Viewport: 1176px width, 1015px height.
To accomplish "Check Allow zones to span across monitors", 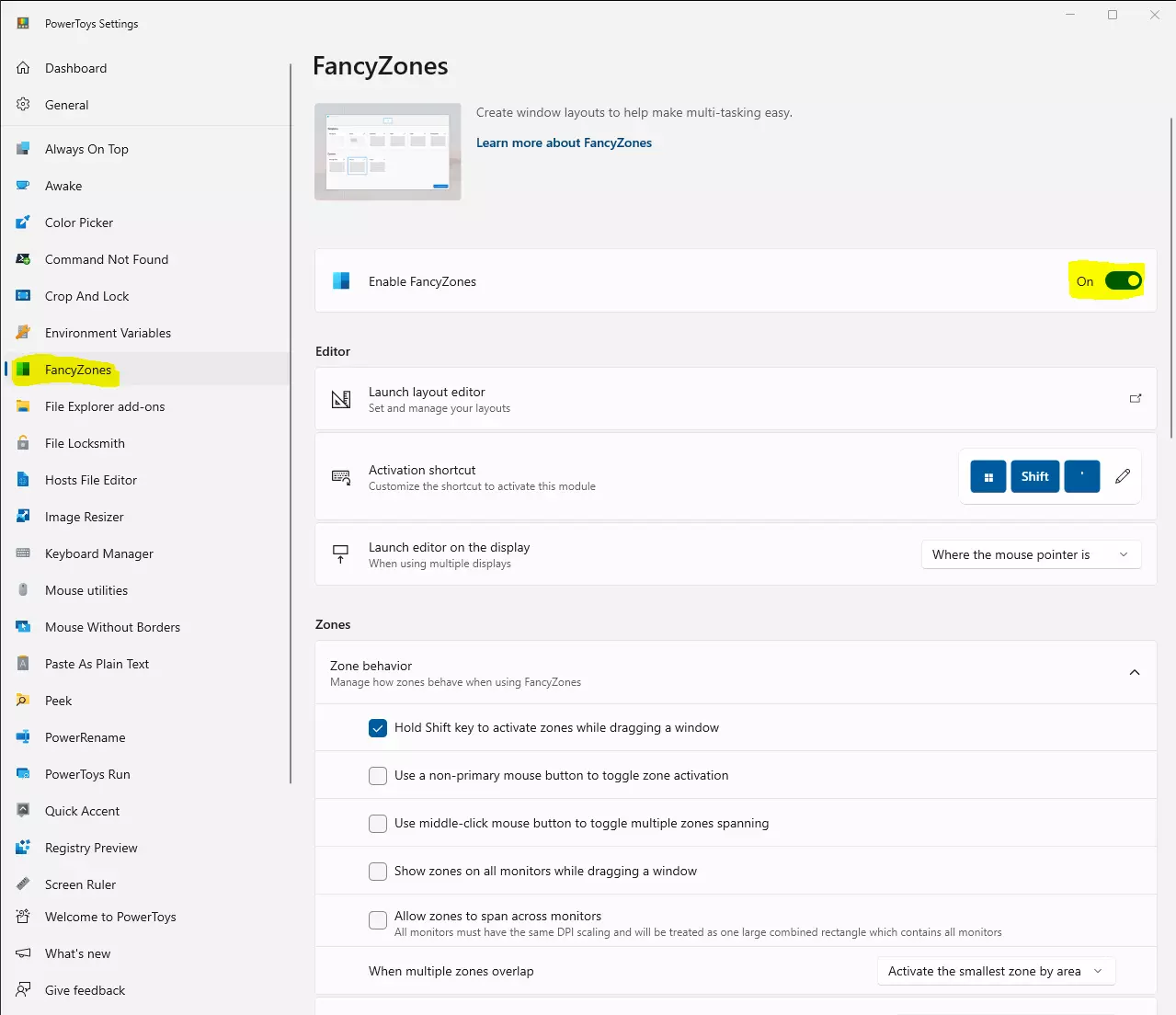I will 378,920.
